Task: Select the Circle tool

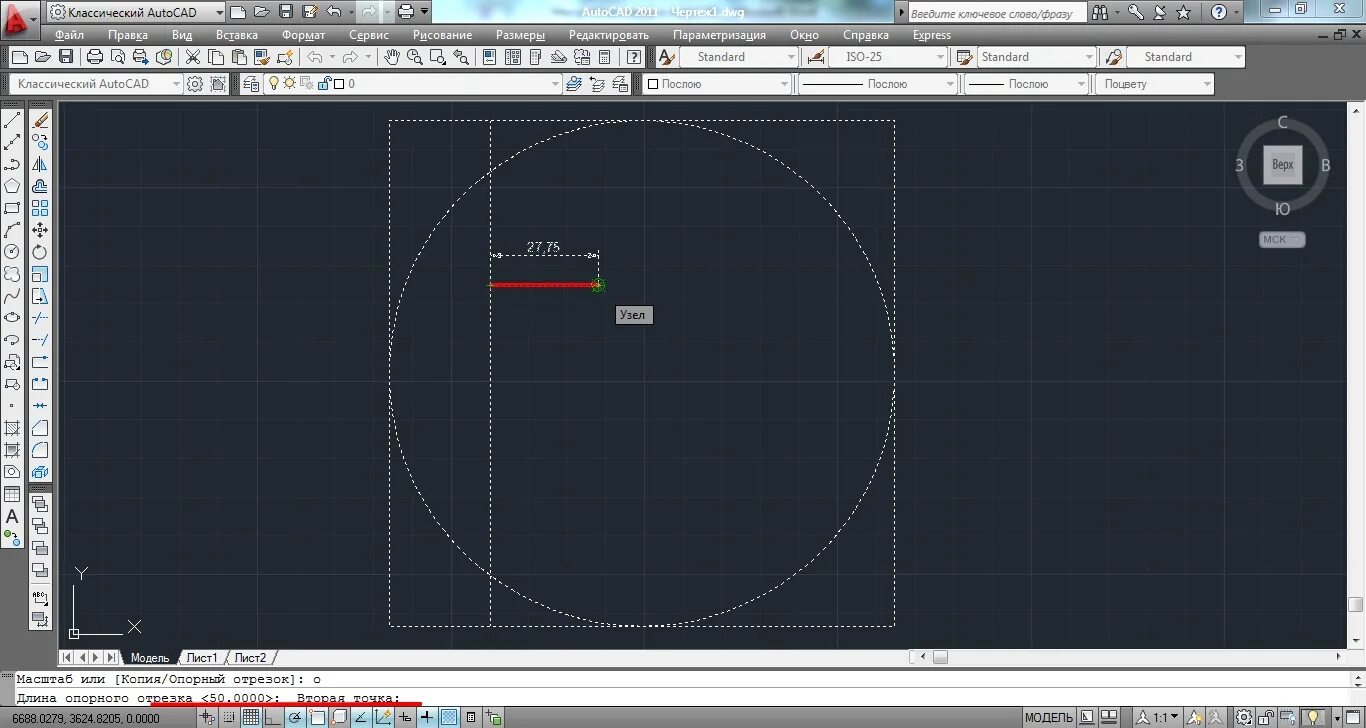Action: [12, 252]
